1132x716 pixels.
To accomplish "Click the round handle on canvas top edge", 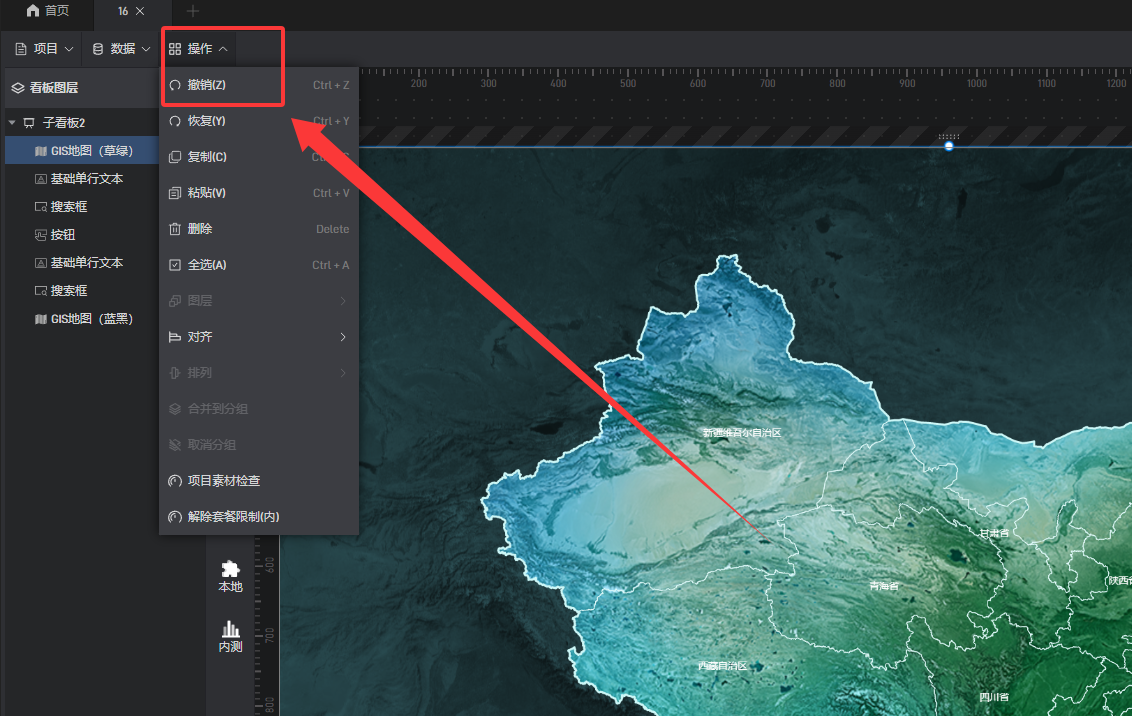I will click(949, 146).
